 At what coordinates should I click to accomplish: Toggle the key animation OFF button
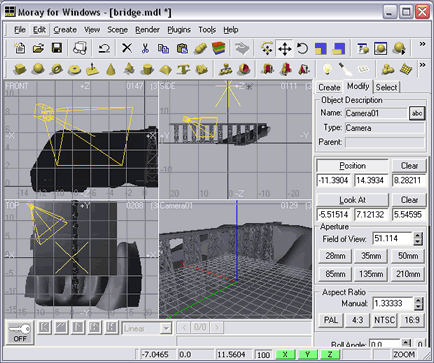click(x=20, y=333)
